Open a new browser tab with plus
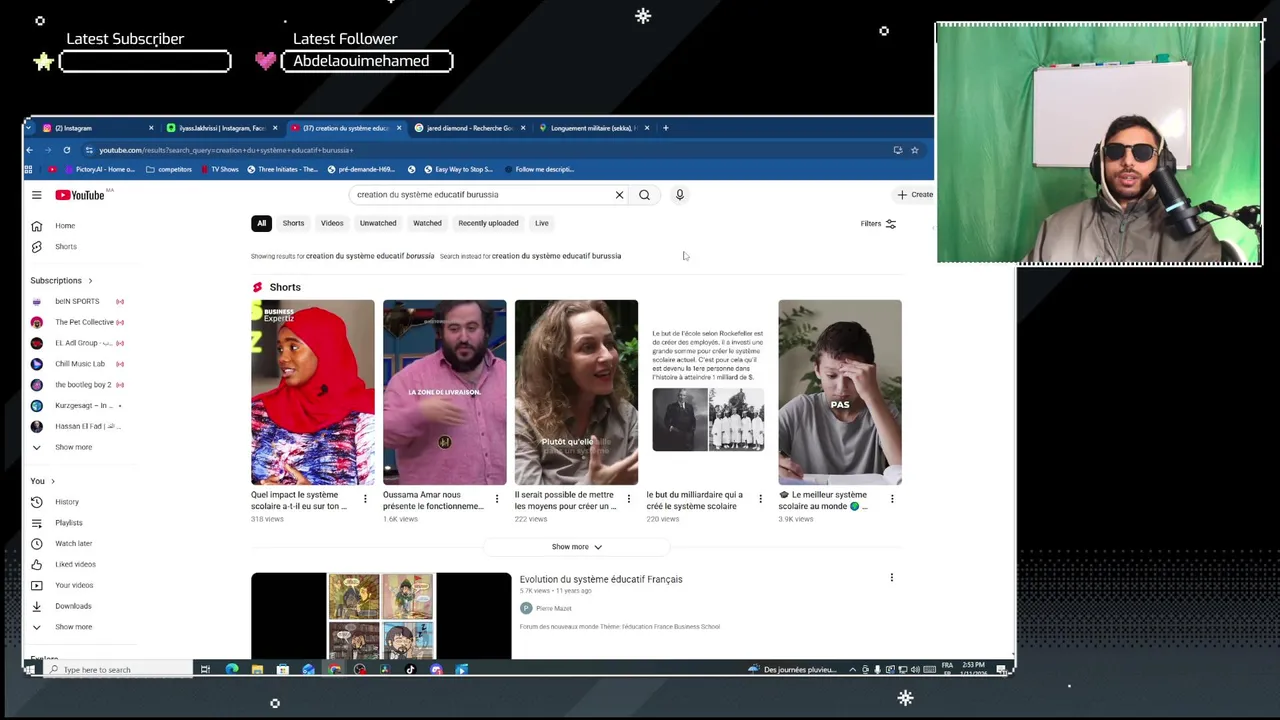 point(666,128)
